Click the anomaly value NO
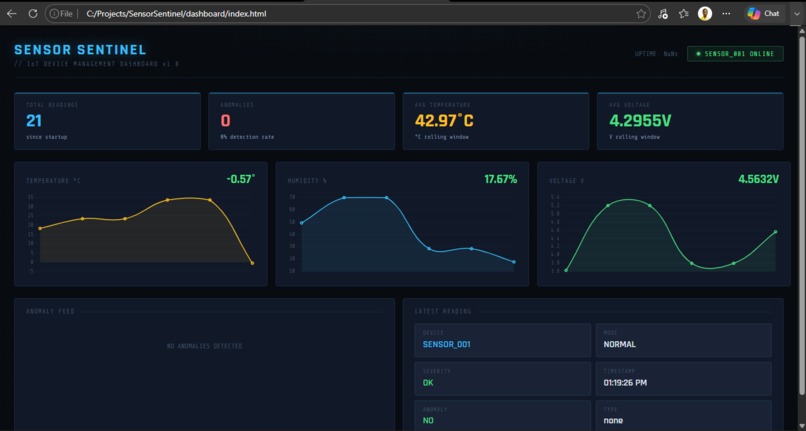The height and width of the screenshot is (431, 806). [428, 421]
